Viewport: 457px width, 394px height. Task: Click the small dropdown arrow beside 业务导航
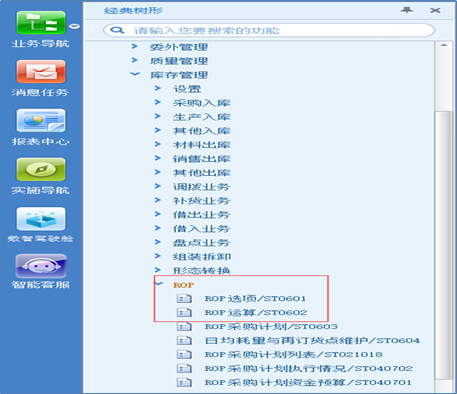click(x=75, y=26)
